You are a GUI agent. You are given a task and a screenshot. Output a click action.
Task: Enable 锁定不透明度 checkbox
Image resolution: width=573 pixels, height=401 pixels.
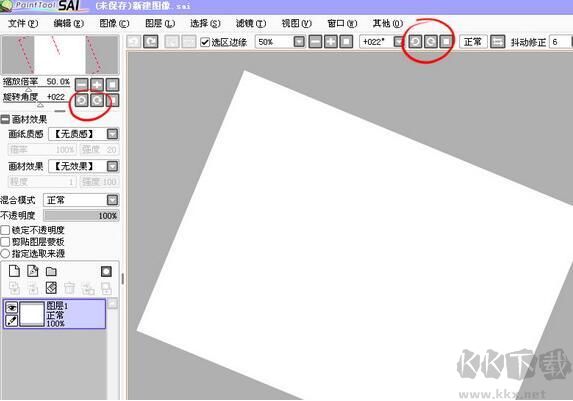5,230
